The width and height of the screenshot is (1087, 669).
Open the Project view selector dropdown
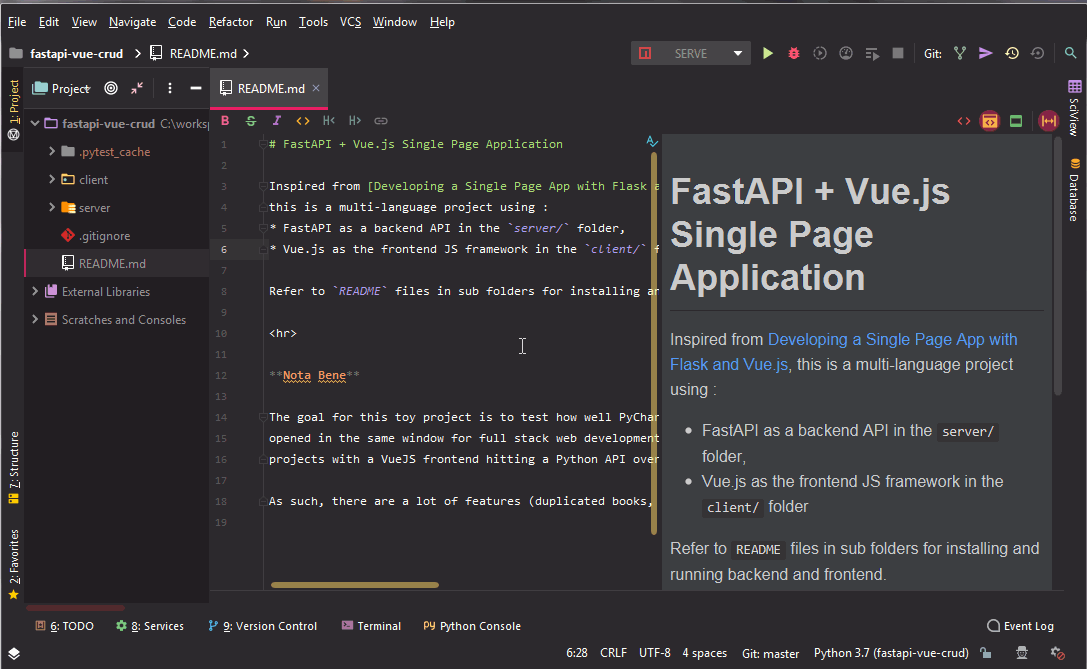click(62, 88)
